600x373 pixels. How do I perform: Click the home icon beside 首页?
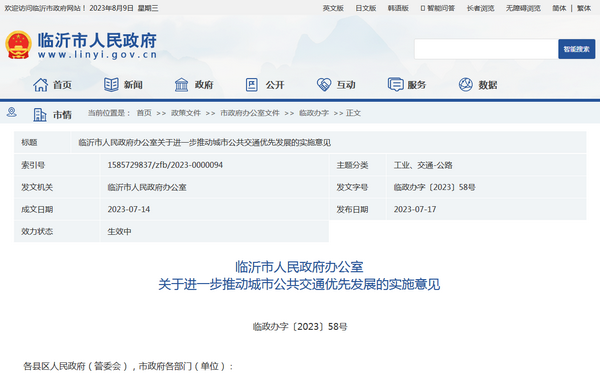click(41, 85)
